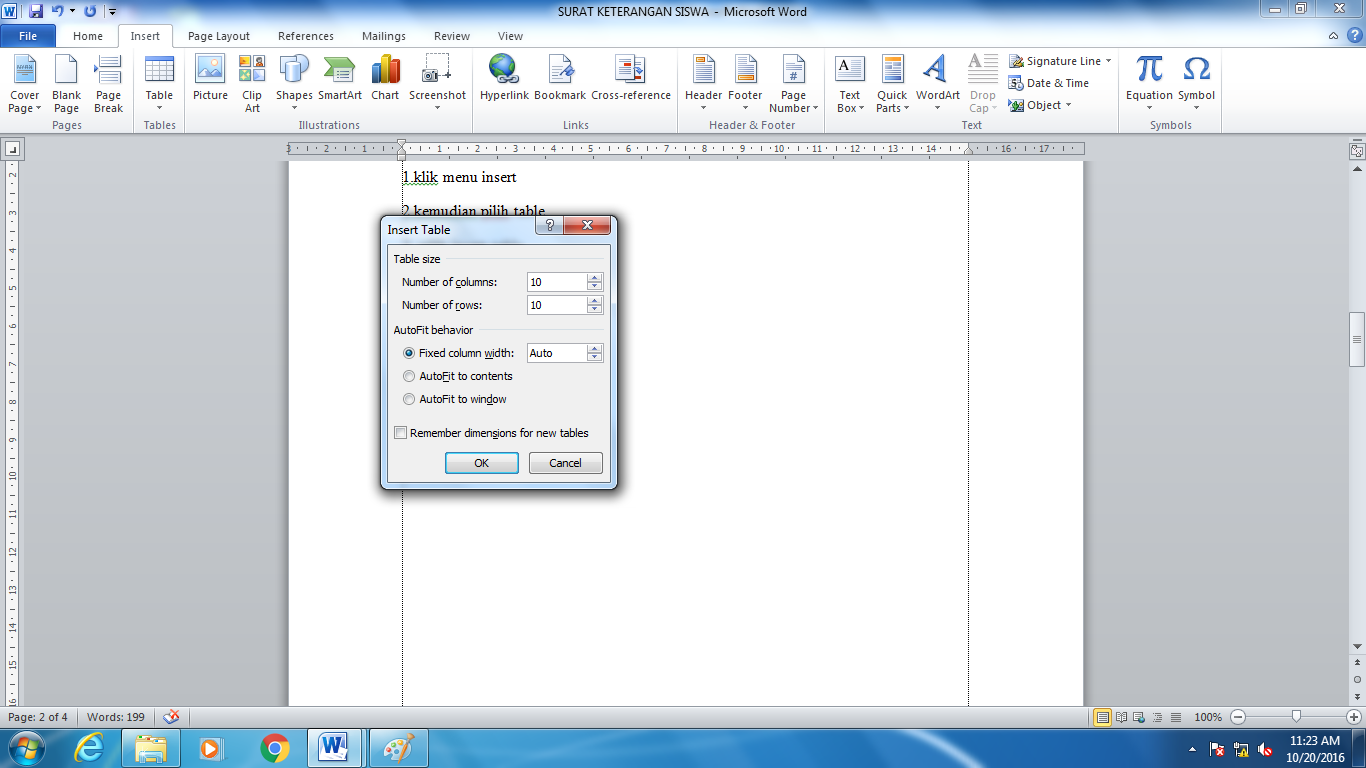Select Fixed column width option
The width and height of the screenshot is (1366, 768).
pyautogui.click(x=409, y=352)
